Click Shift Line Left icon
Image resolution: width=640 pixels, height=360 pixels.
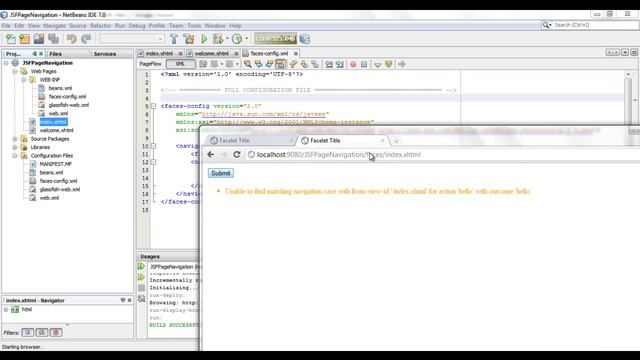(x=329, y=64)
